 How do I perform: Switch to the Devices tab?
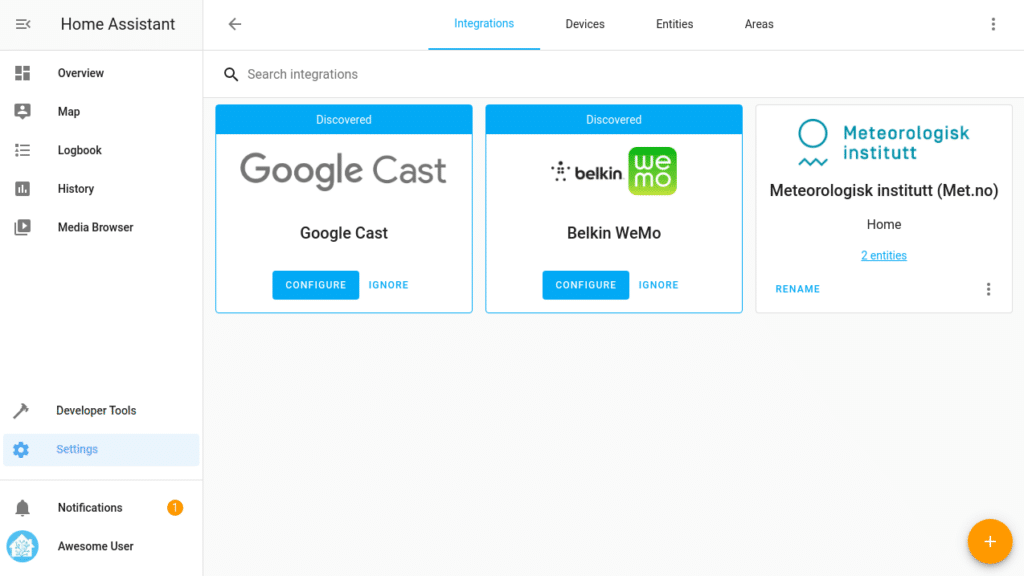(584, 24)
